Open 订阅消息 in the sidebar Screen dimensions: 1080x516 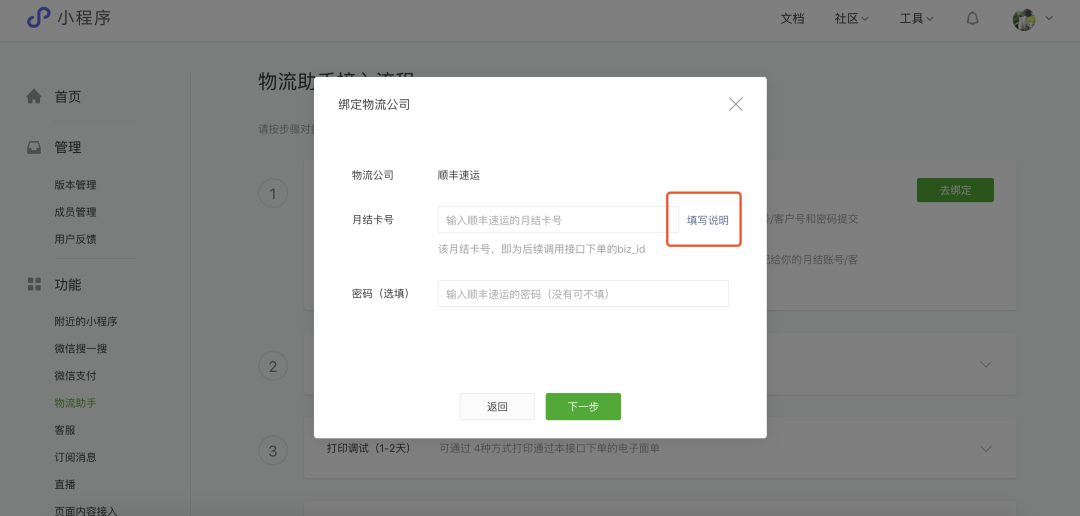pos(75,457)
